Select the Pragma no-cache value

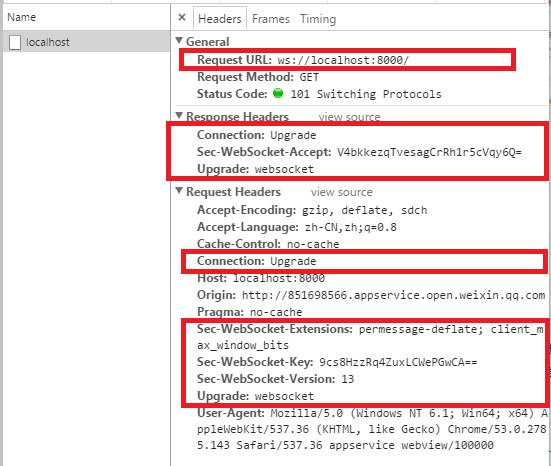pos(276,312)
